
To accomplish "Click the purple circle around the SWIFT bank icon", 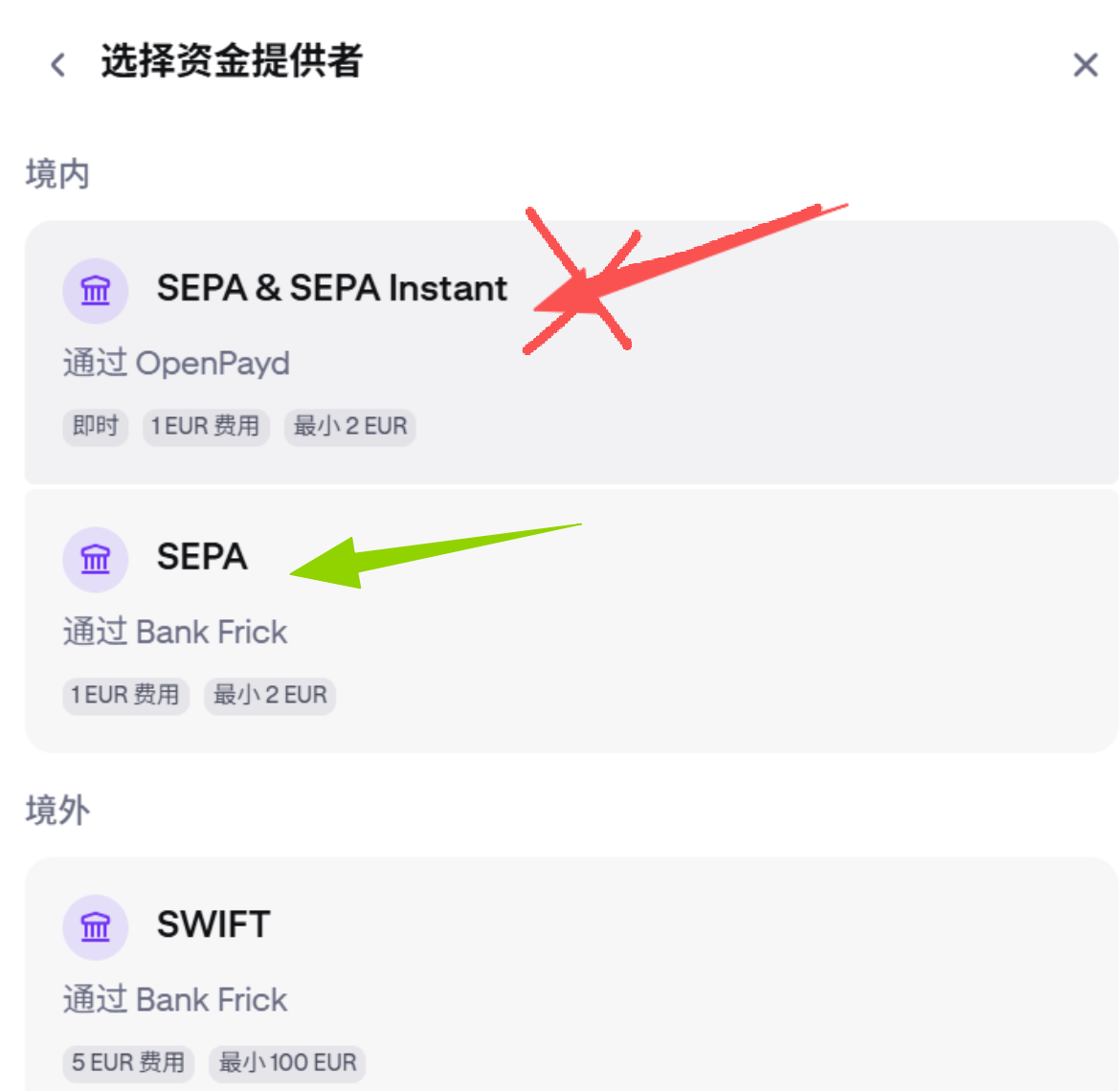I will click(x=96, y=926).
